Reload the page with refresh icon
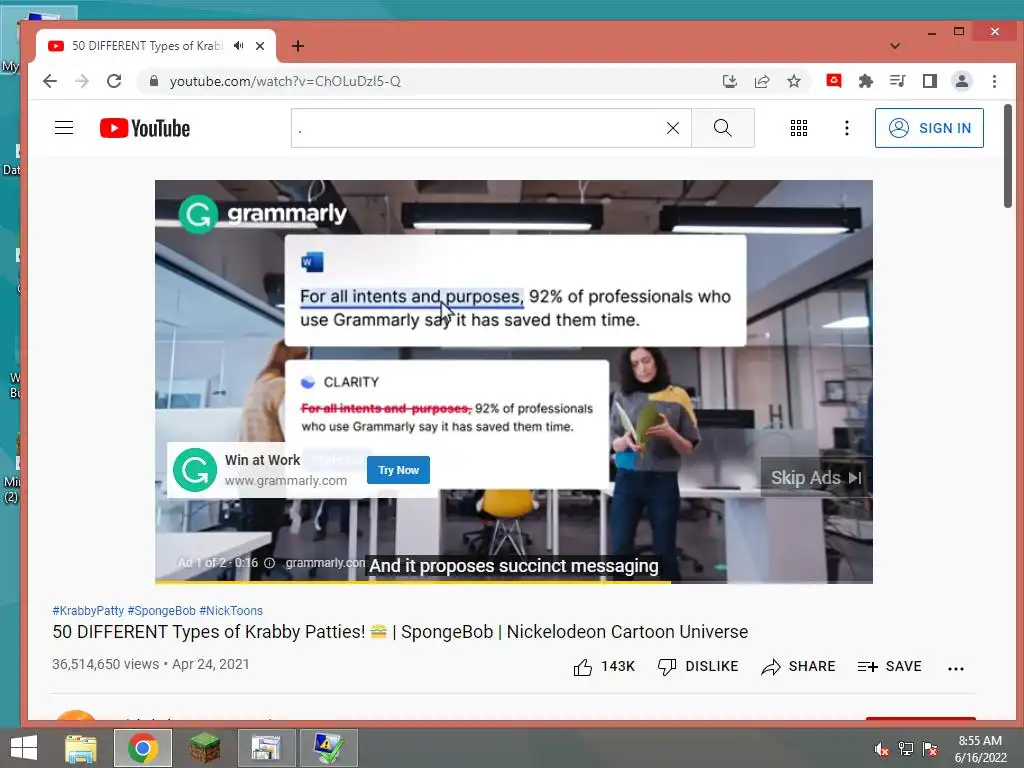 tap(114, 81)
